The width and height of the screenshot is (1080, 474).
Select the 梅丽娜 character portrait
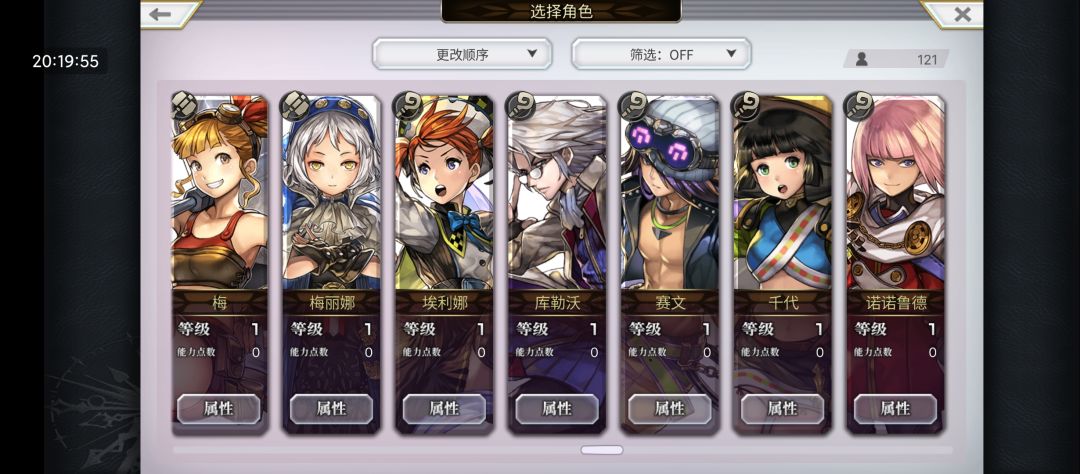coord(331,192)
